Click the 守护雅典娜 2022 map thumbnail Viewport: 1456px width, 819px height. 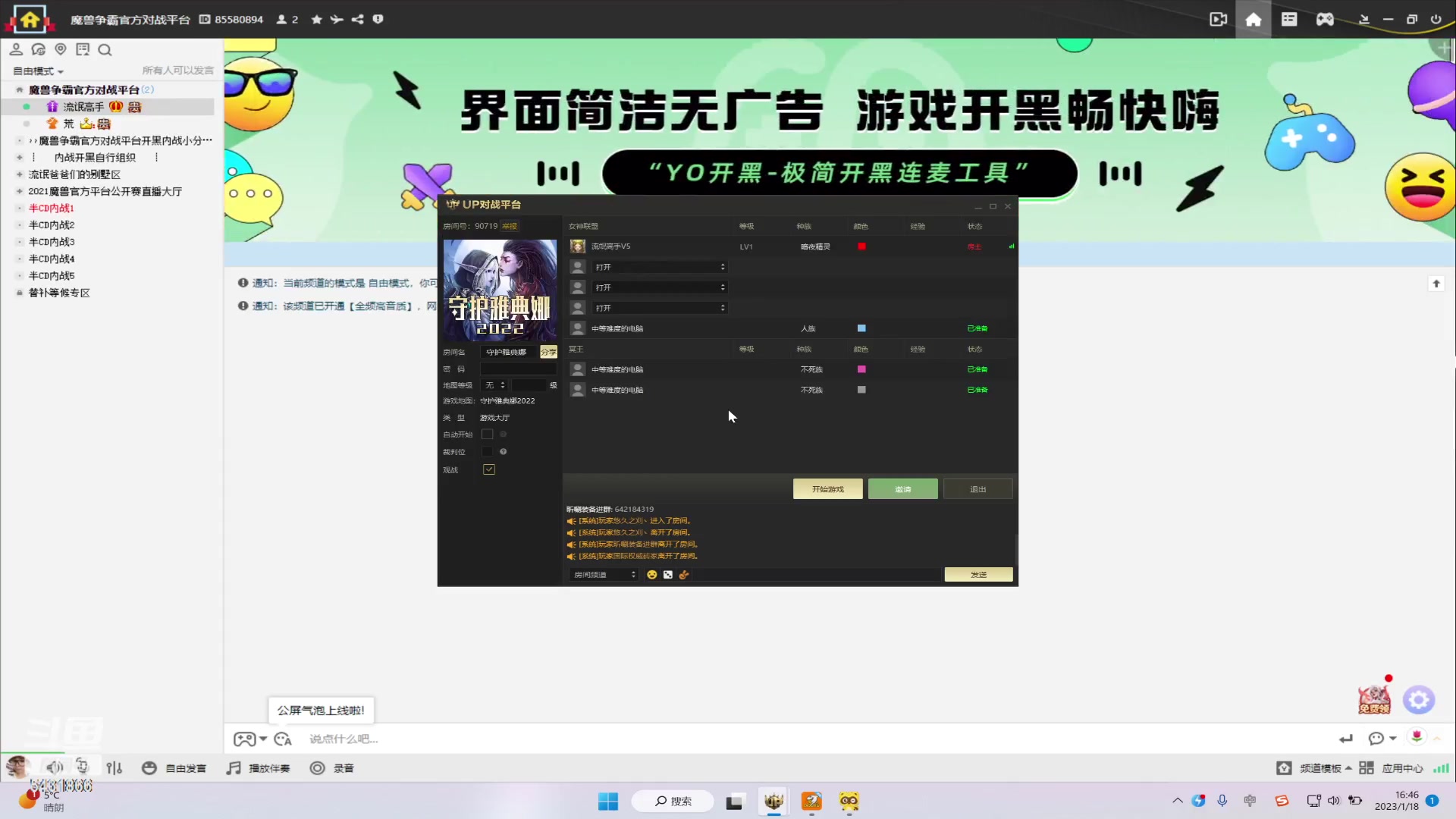[500, 290]
